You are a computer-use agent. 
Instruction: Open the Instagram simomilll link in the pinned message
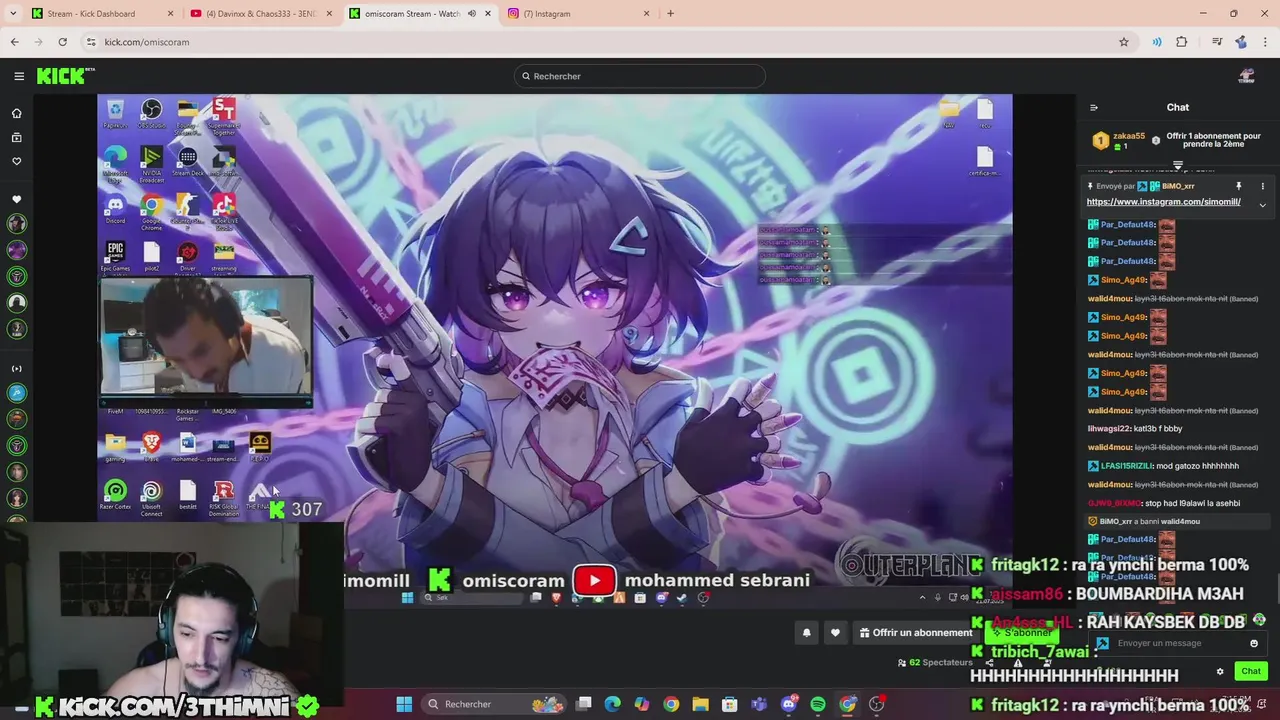coord(1163,202)
